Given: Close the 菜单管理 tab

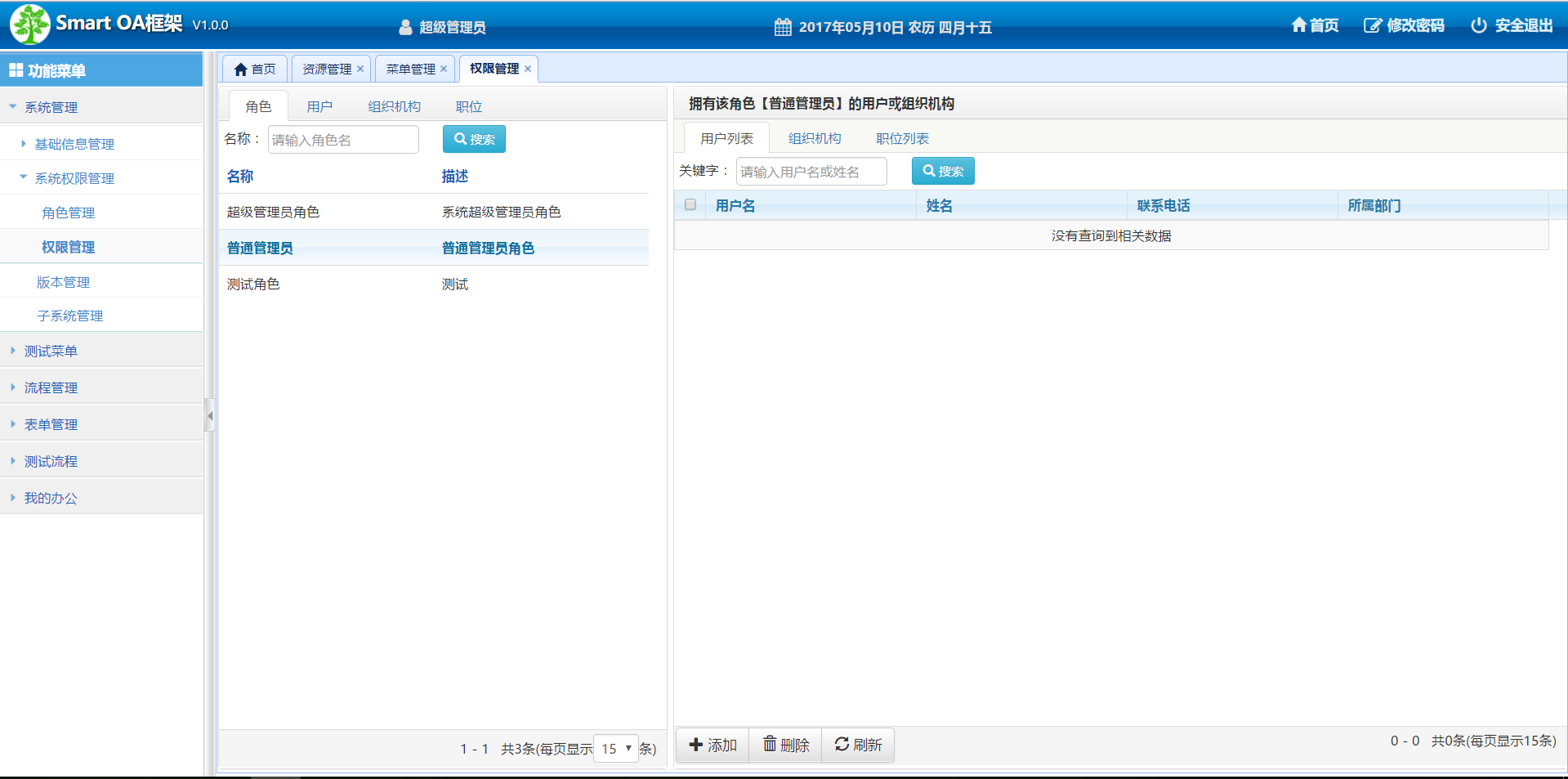Looking at the screenshot, I should pyautogui.click(x=444, y=69).
